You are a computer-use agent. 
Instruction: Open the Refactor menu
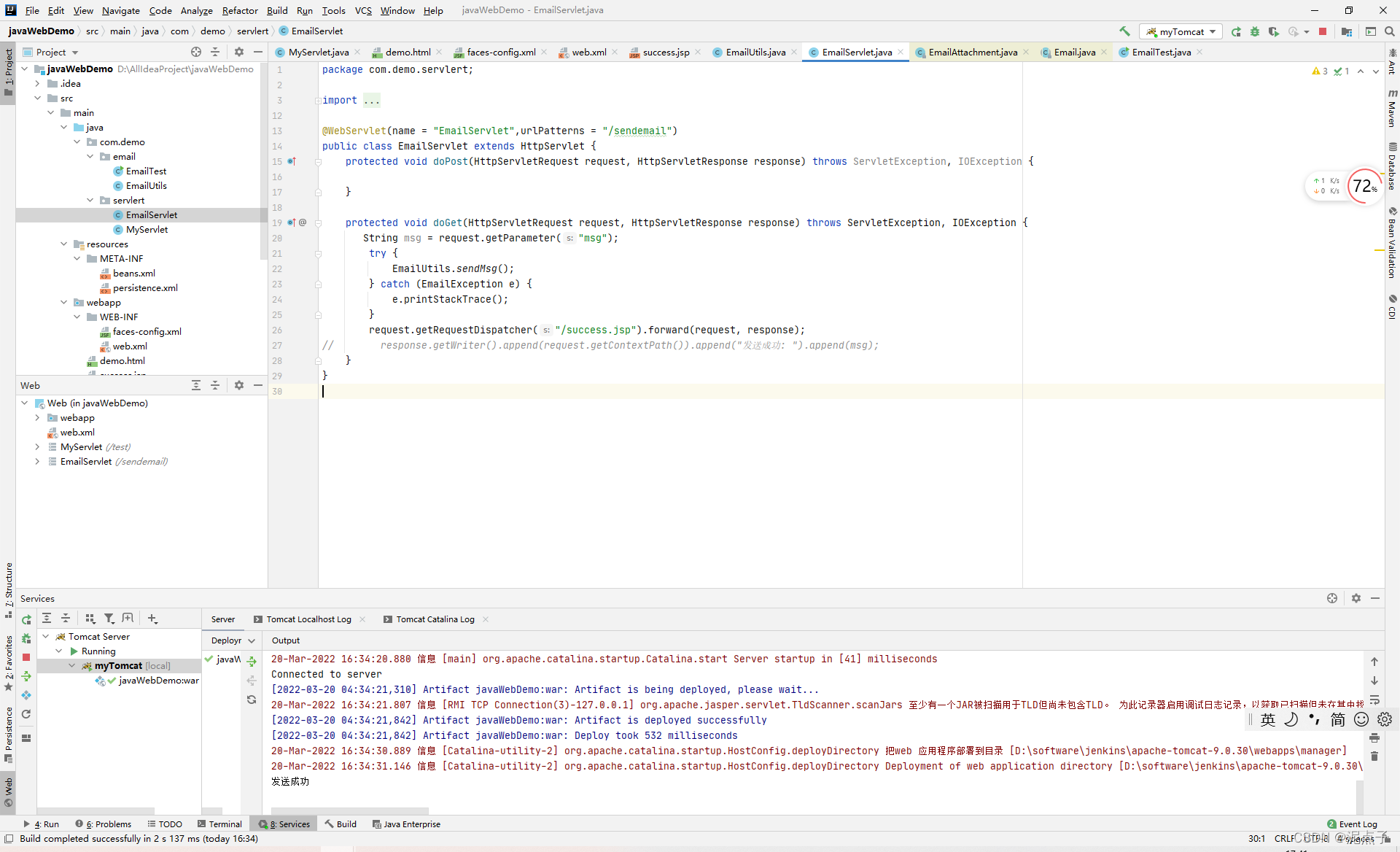[240, 10]
